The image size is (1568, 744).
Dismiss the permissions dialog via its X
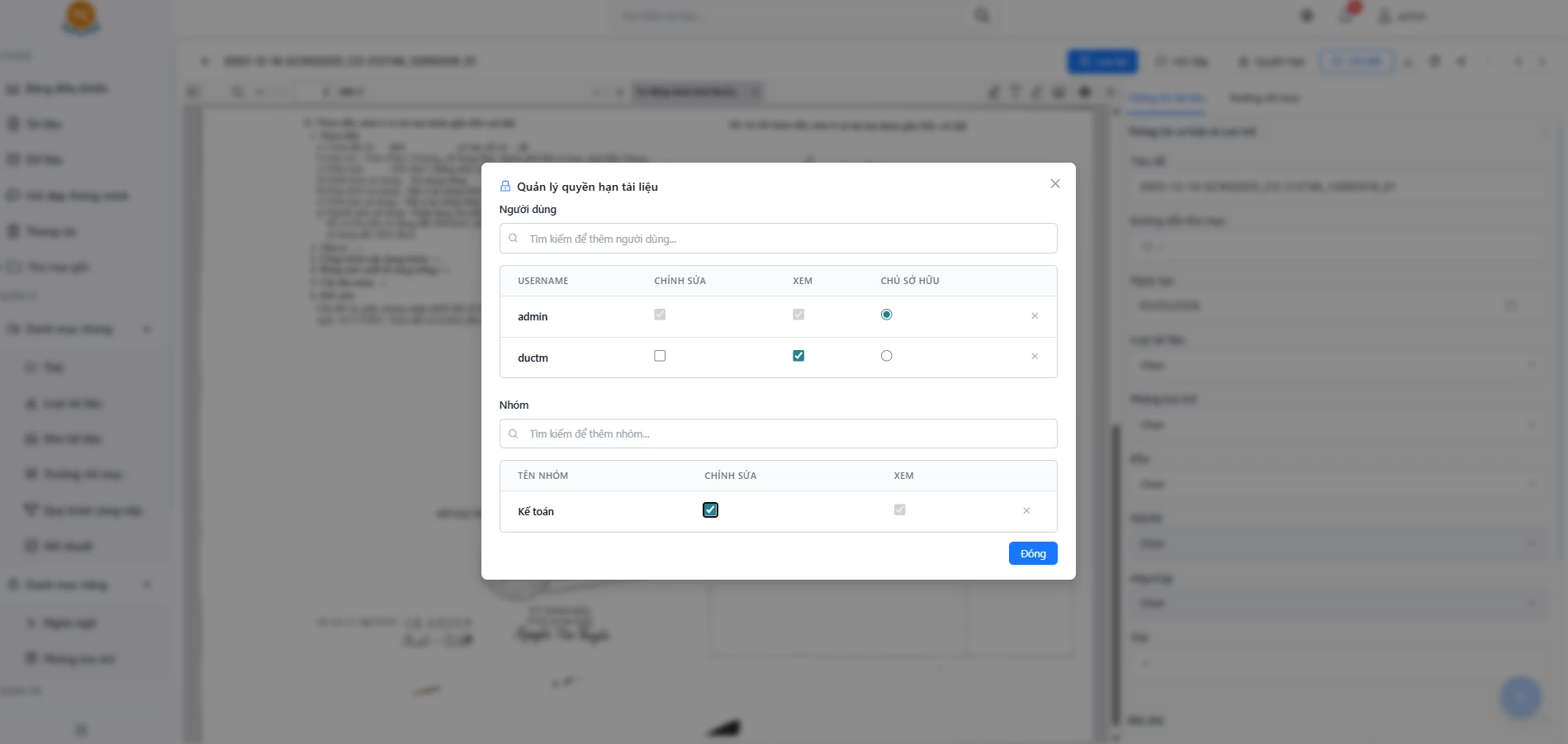pyautogui.click(x=1054, y=183)
